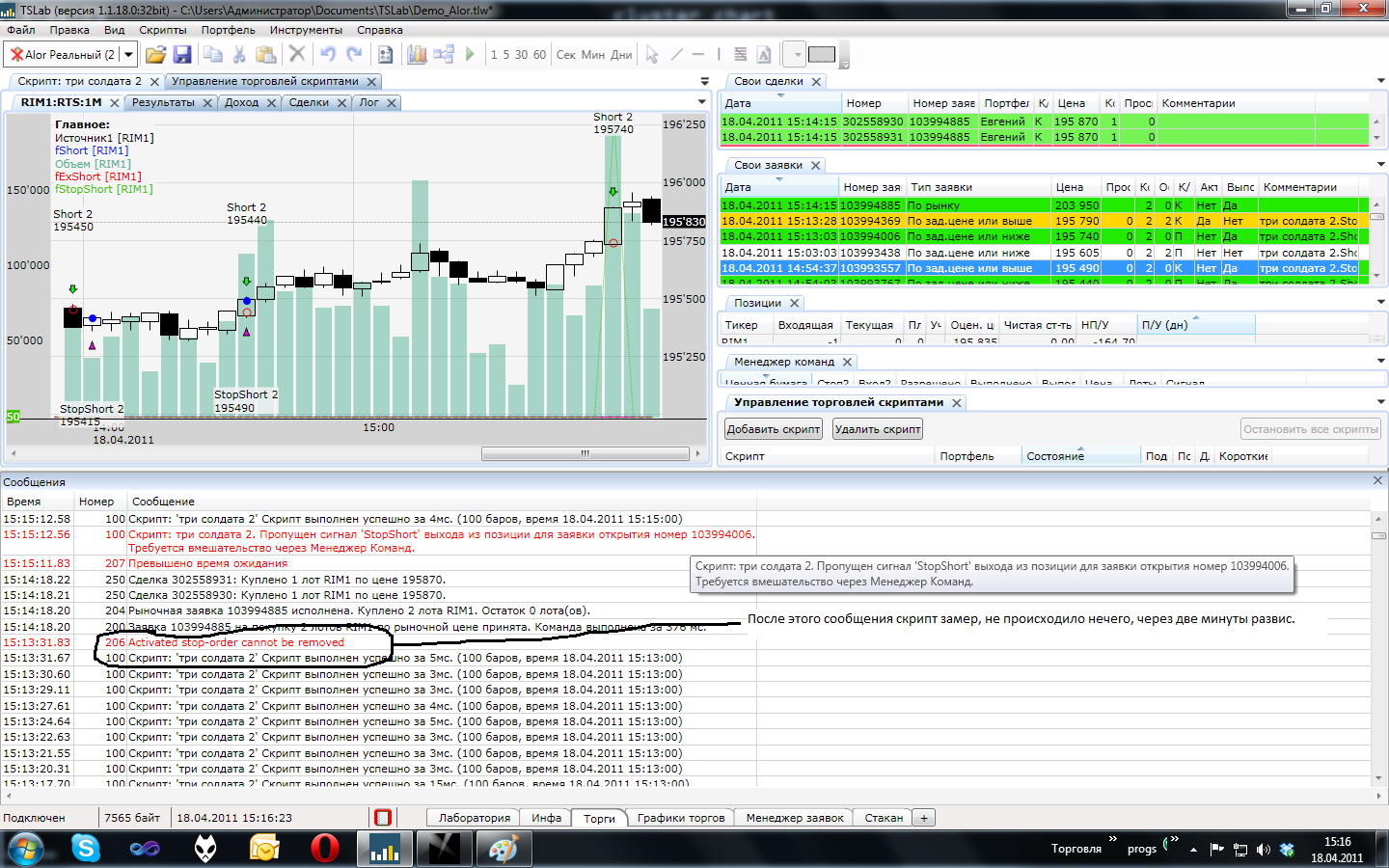Run the script with the green play icon
Image resolution: width=1389 pixels, height=868 pixels.
[x=470, y=55]
